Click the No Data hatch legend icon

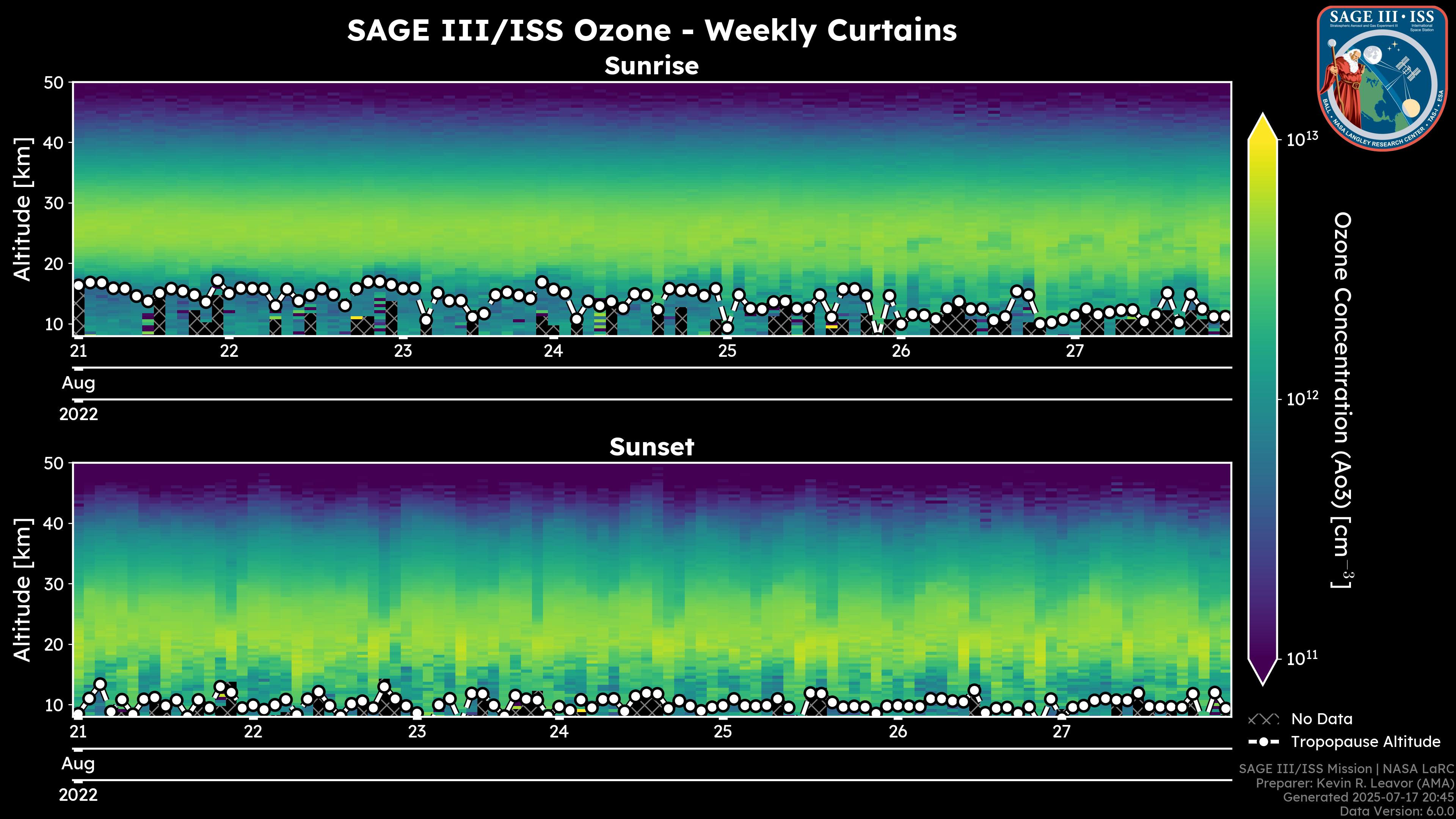click(x=1263, y=720)
